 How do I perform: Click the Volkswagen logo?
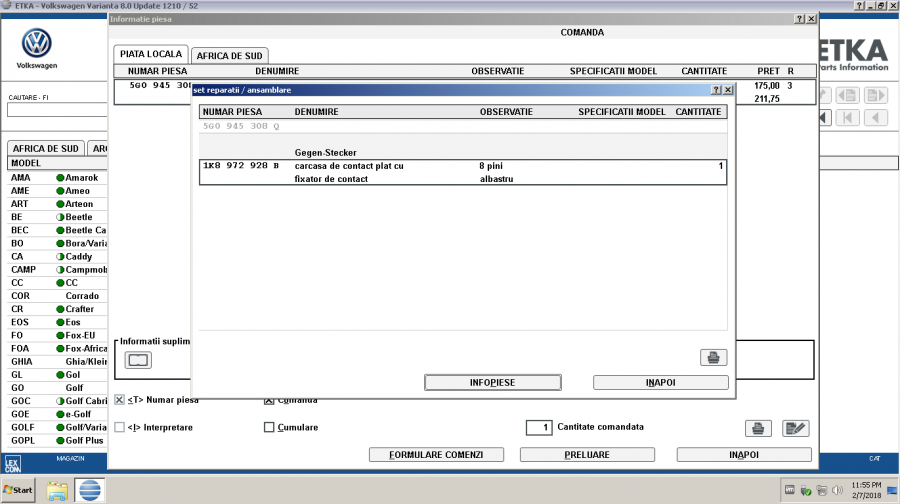[x=37, y=45]
